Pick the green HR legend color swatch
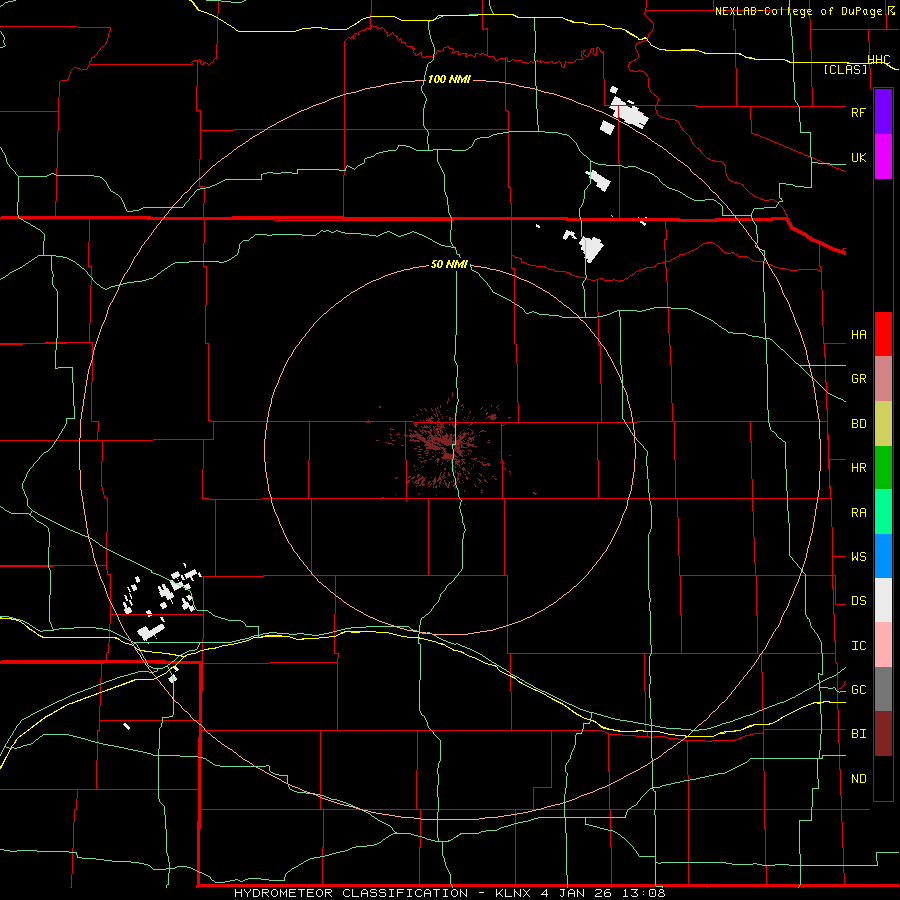The width and height of the screenshot is (900, 900). pos(883,467)
